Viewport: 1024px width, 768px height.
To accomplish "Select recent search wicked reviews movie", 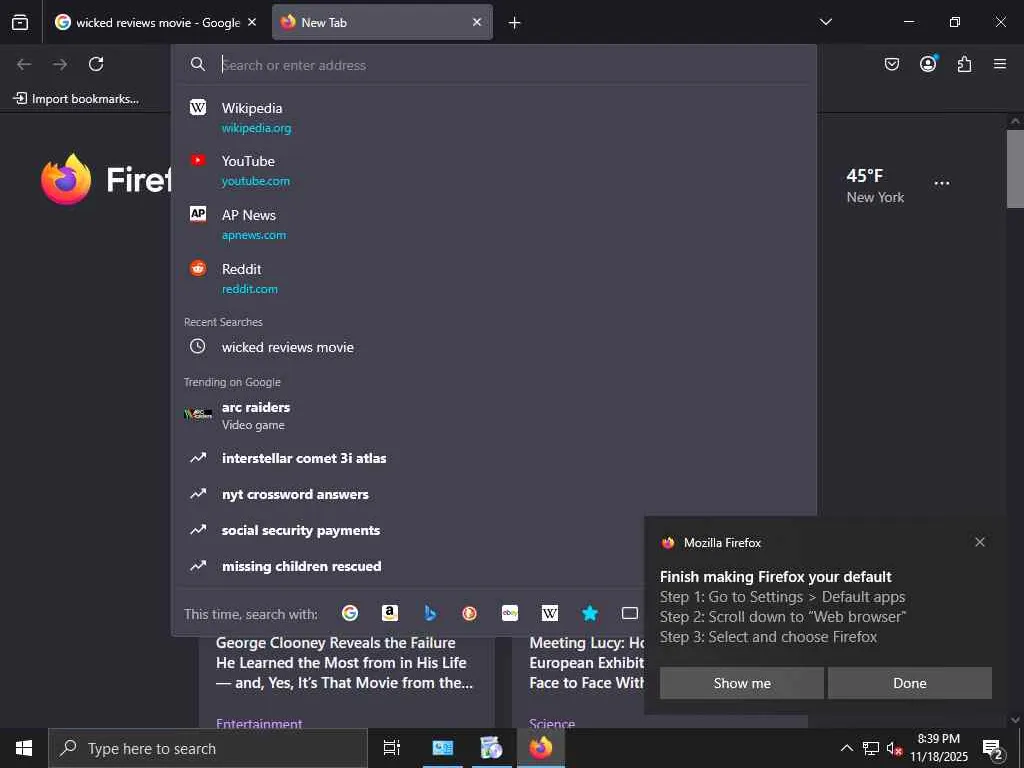I will tap(494, 347).
